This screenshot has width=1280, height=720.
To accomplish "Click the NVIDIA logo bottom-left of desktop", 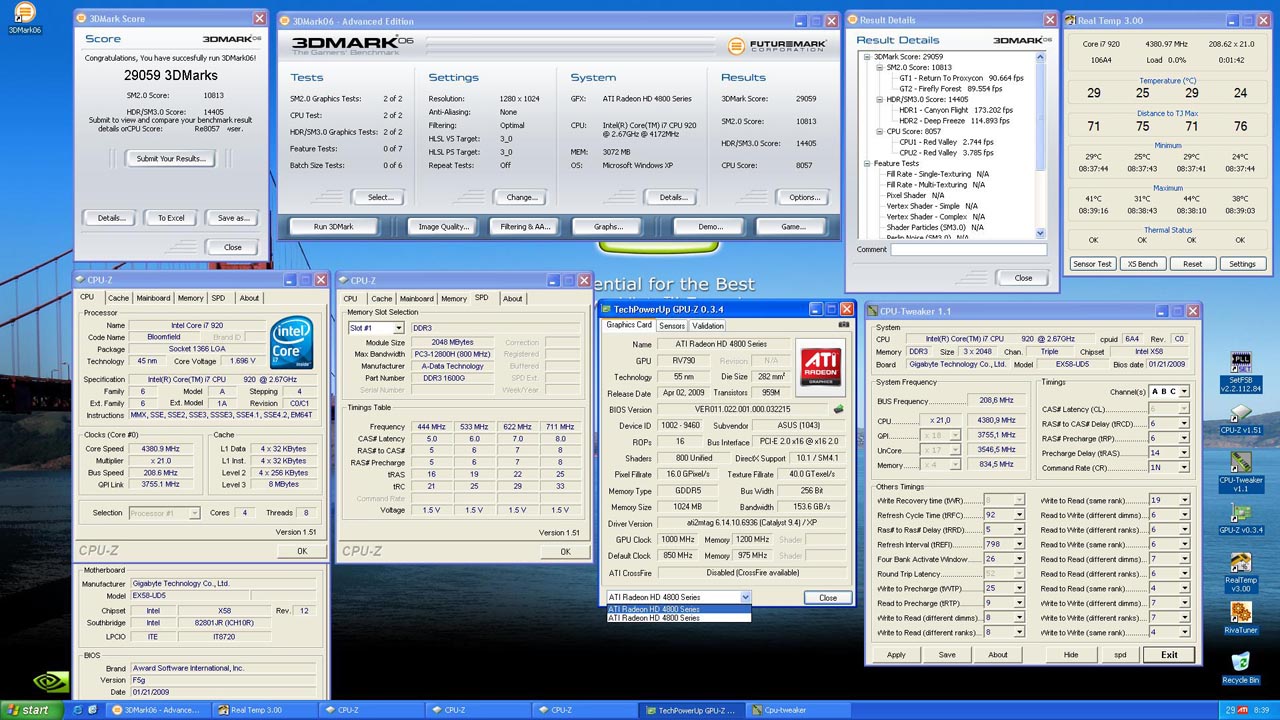I will 52,681.
